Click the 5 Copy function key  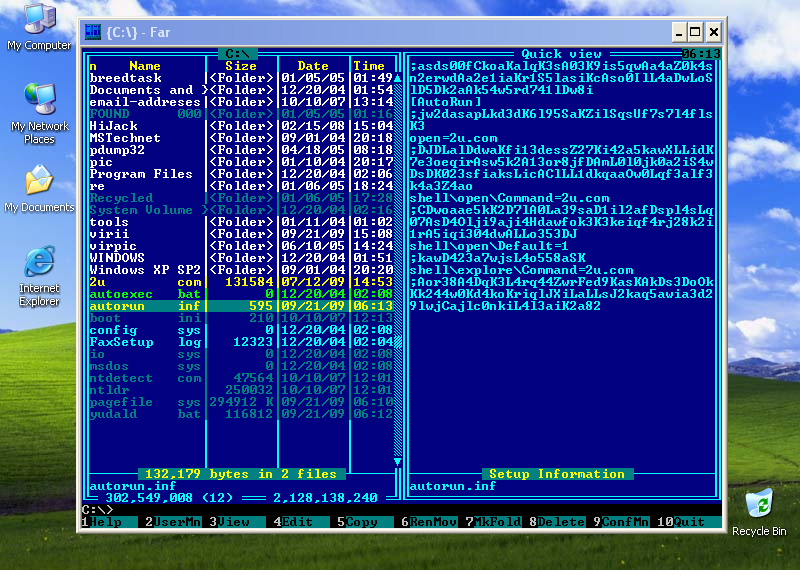click(365, 522)
